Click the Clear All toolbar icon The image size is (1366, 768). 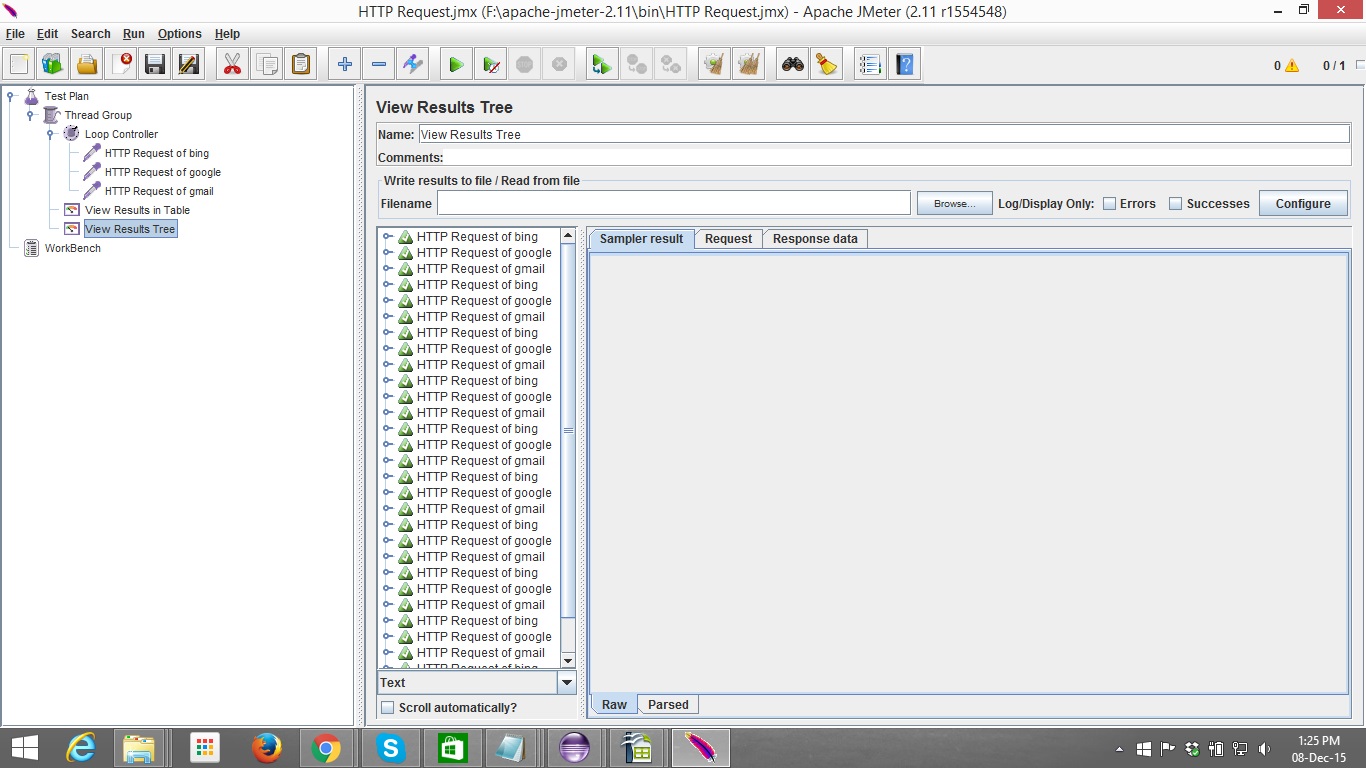[748, 65]
